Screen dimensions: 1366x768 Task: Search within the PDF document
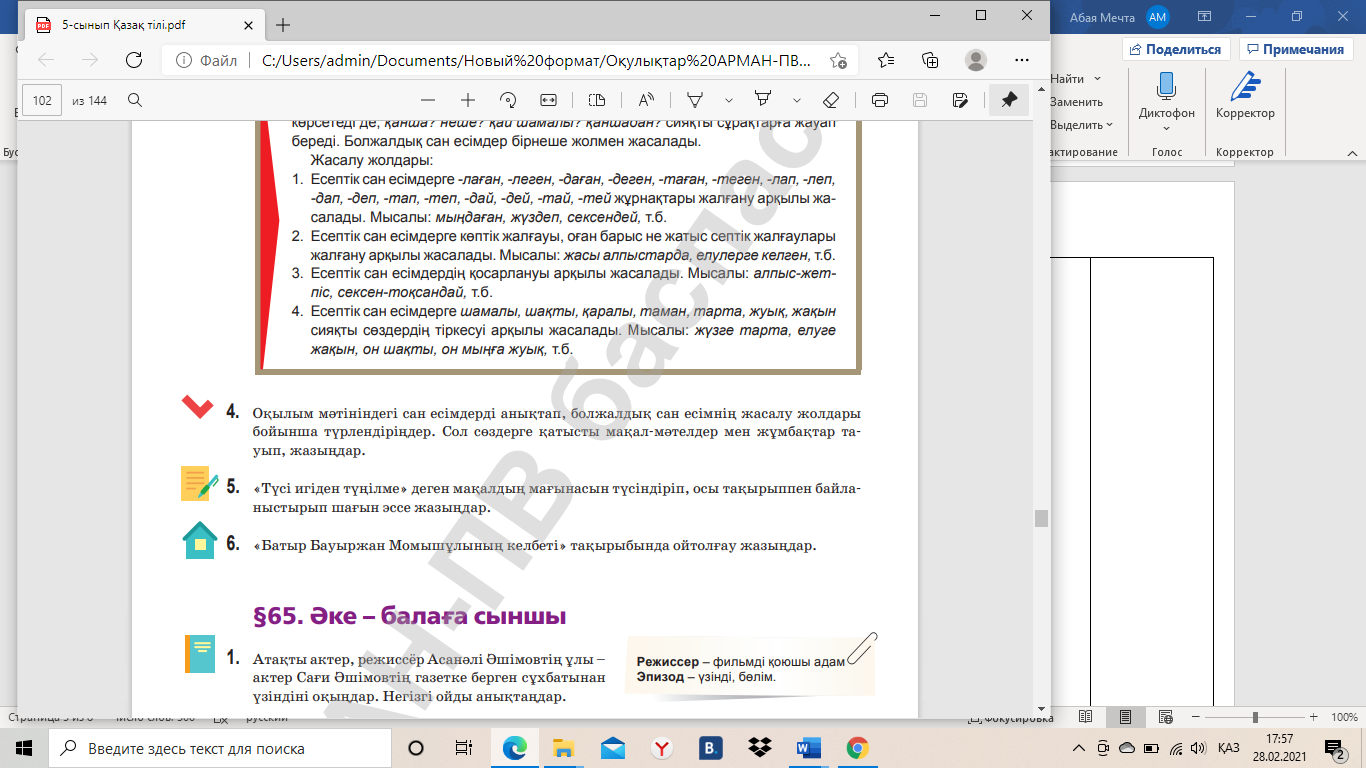[135, 100]
